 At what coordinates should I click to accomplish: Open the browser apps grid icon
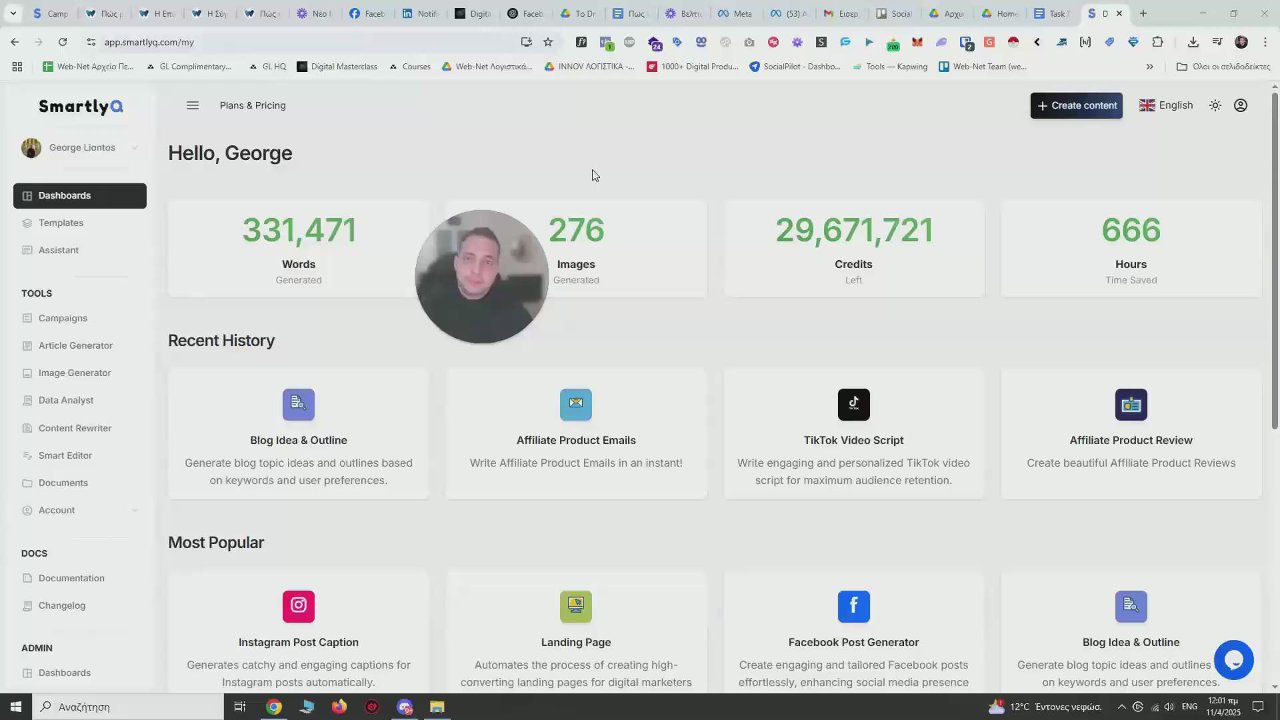point(17,67)
